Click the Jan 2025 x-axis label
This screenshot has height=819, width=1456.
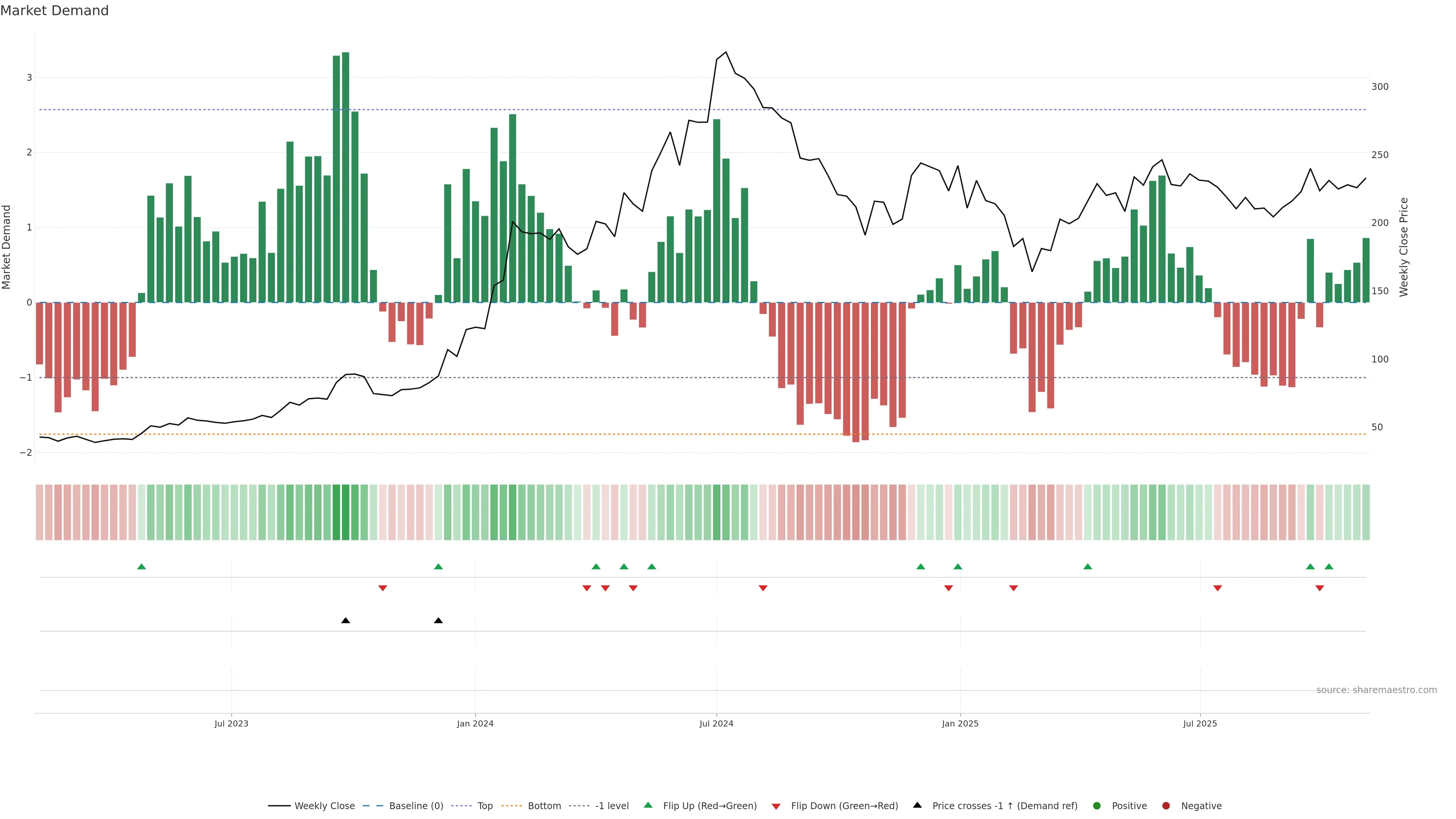[960, 723]
